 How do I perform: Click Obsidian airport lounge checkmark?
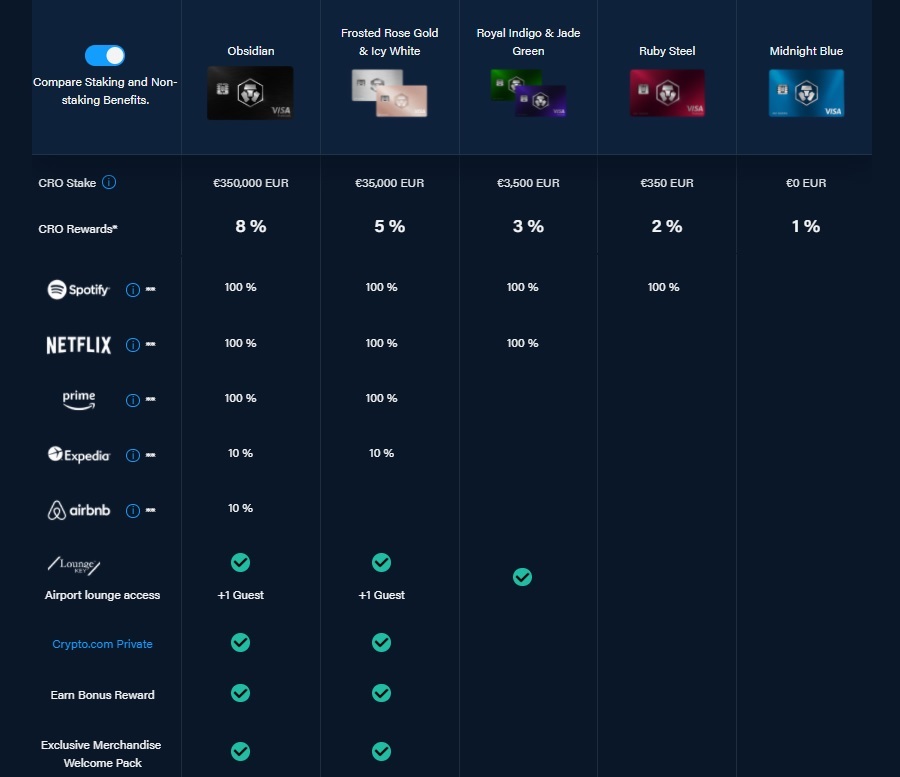coord(240,562)
